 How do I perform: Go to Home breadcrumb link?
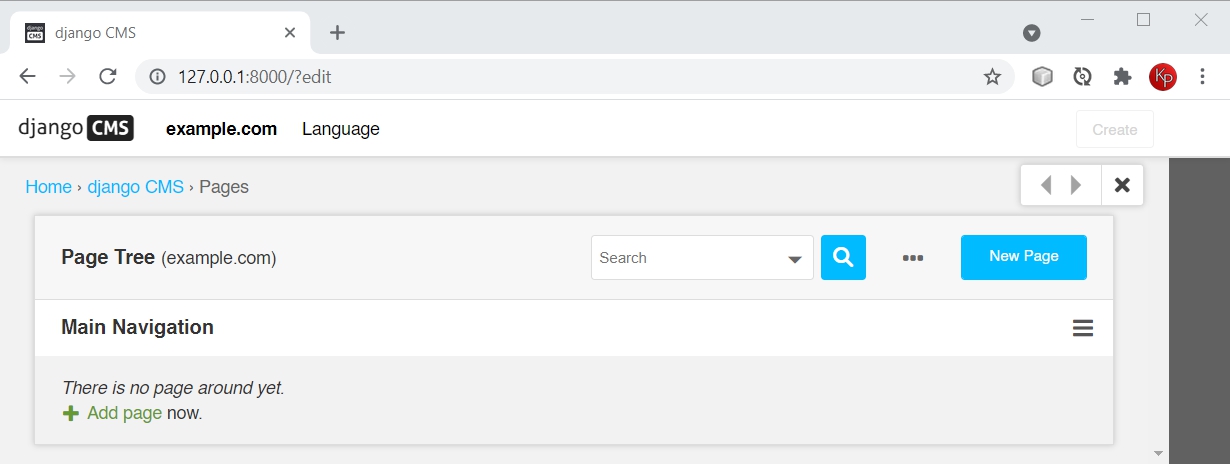[x=48, y=187]
